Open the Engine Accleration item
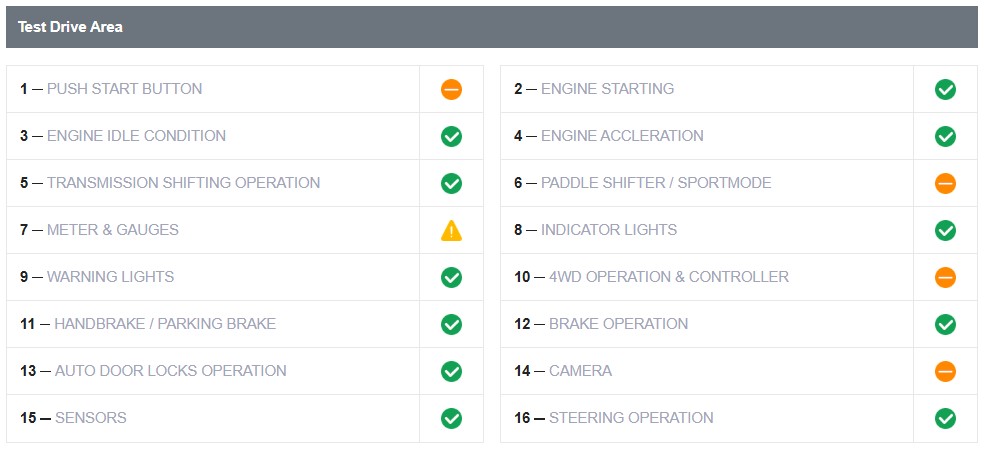Image resolution: width=984 pixels, height=452 pixels. [621, 136]
